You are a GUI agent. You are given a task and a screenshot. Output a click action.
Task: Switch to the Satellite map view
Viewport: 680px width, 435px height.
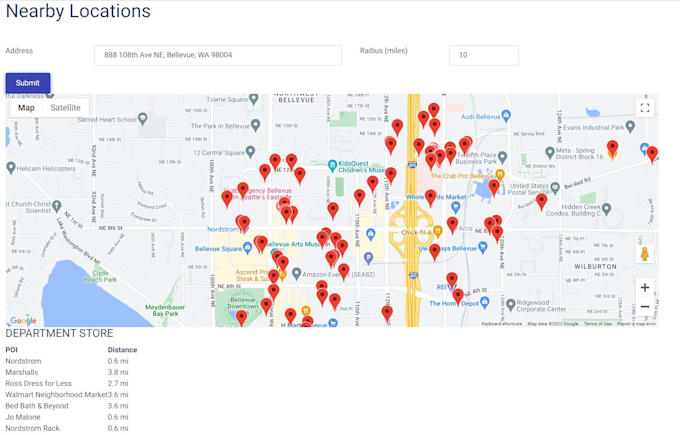pos(65,108)
